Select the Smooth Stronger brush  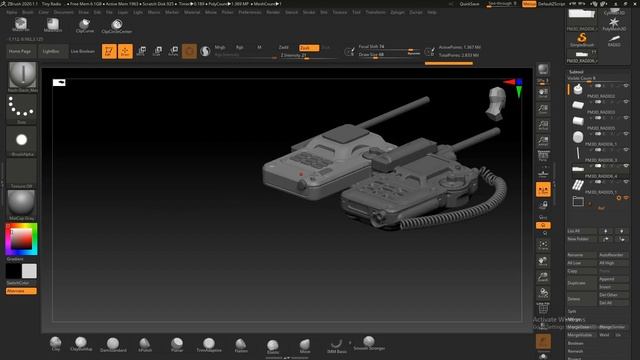click(x=369, y=344)
